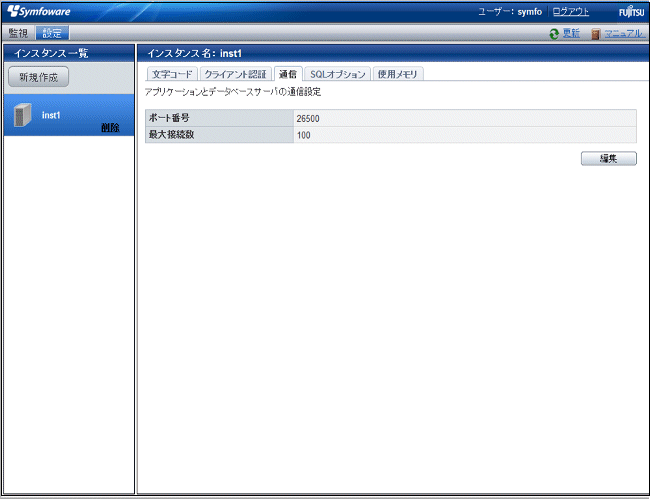Click the max connections value 100
The image size is (654, 499).
(x=304, y=135)
